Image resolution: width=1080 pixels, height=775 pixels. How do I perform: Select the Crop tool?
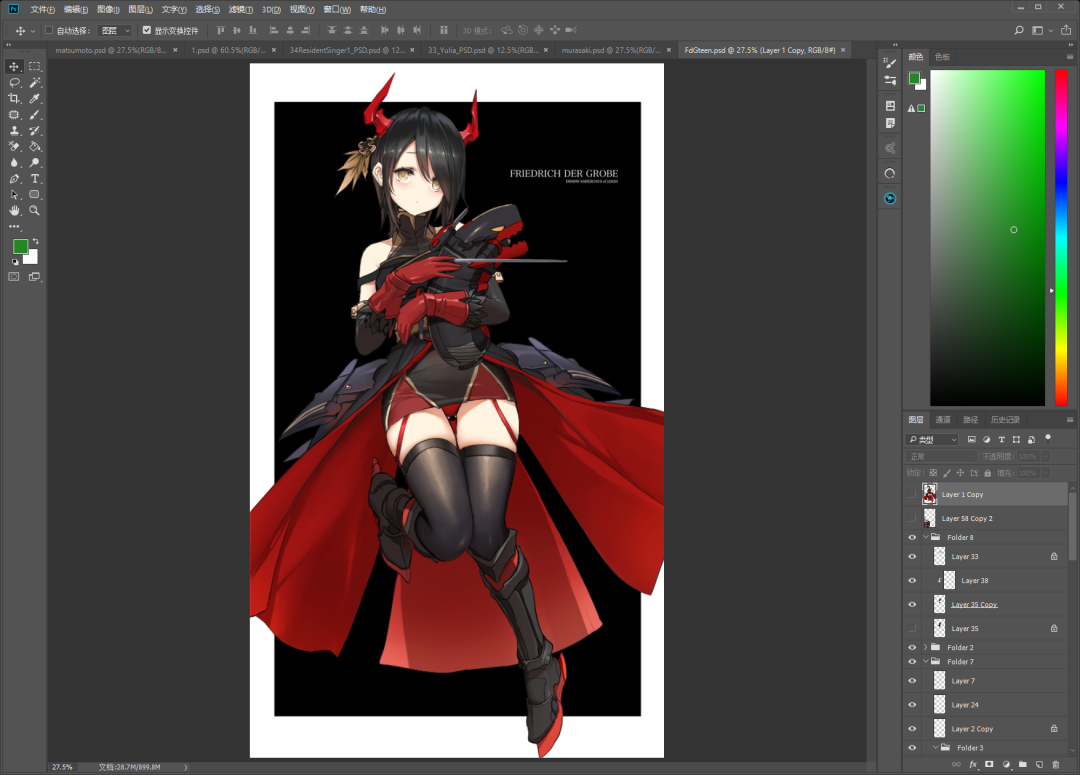pos(14,99)
